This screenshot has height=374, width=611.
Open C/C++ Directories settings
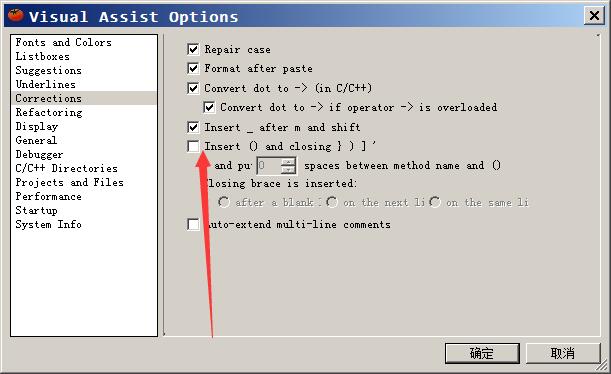[x=67, y=168]
